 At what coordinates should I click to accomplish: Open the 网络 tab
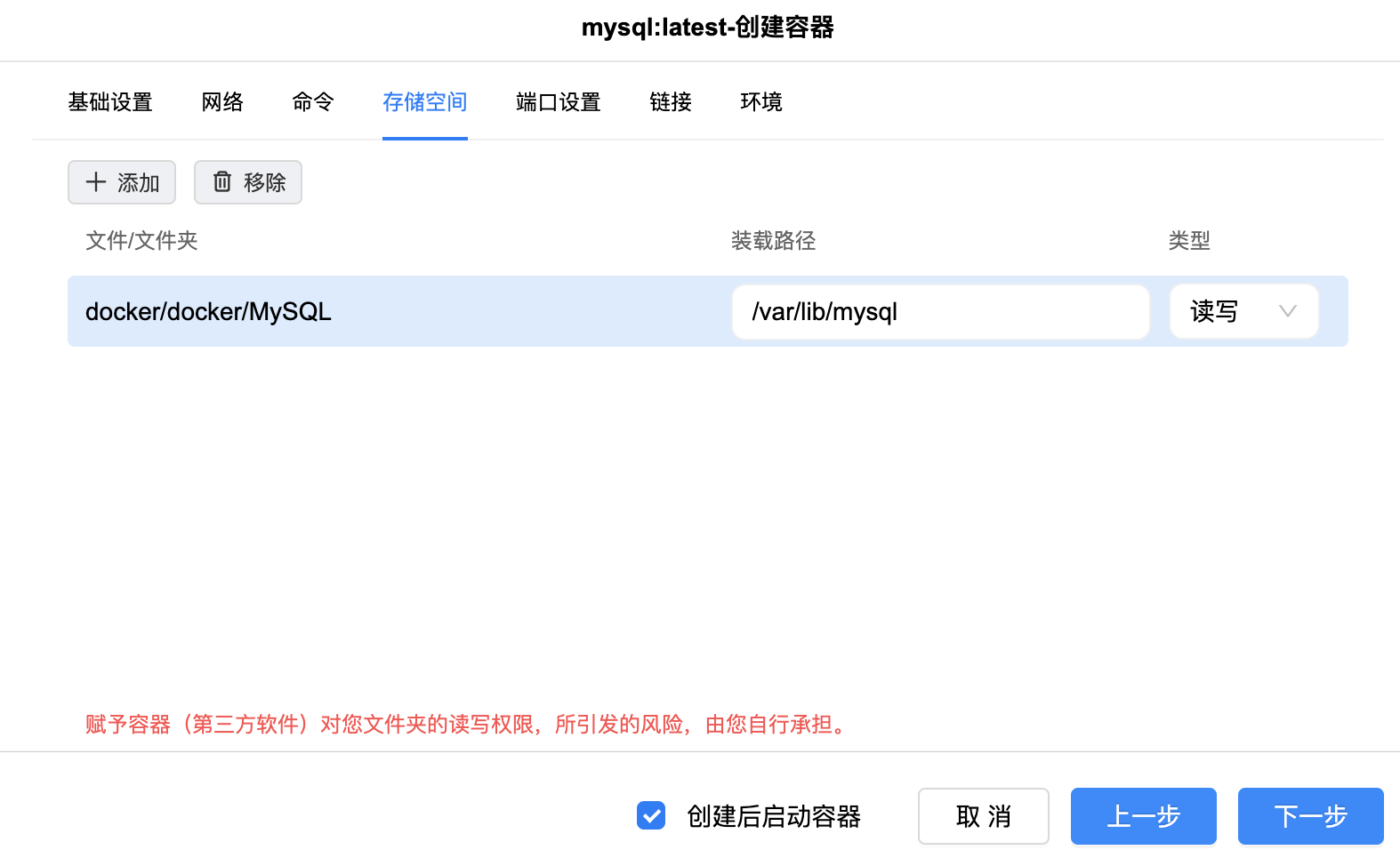pyautogui.click(x=222, y=102)
